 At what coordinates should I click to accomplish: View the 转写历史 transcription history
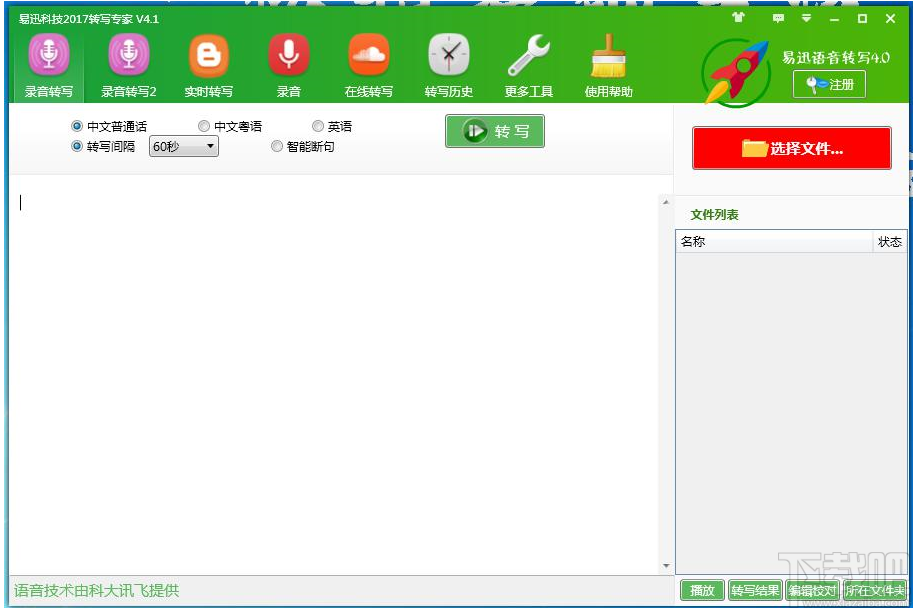448,62
